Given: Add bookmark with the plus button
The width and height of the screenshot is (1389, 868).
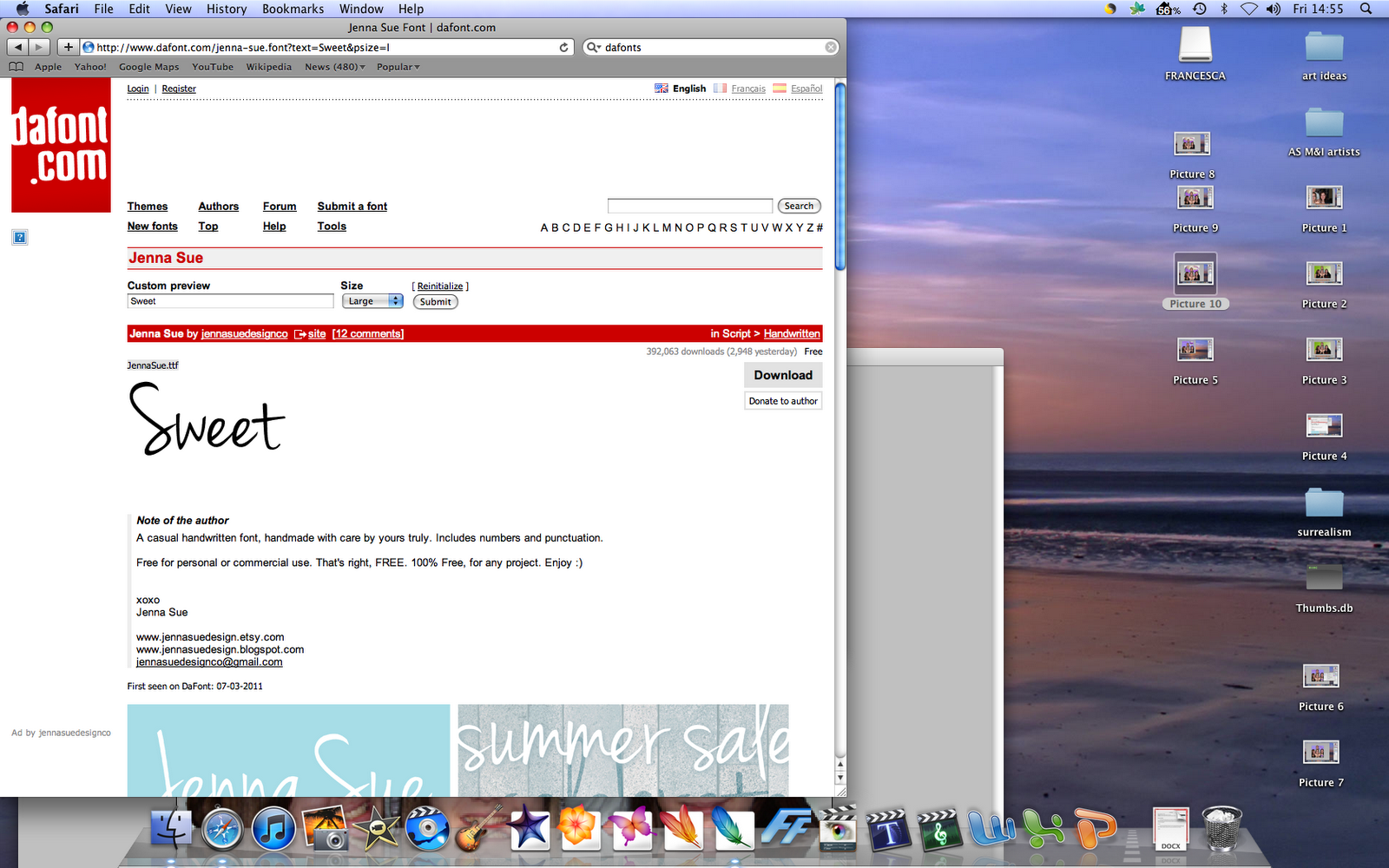Looking at the screenshot, I should click(69, 47).
